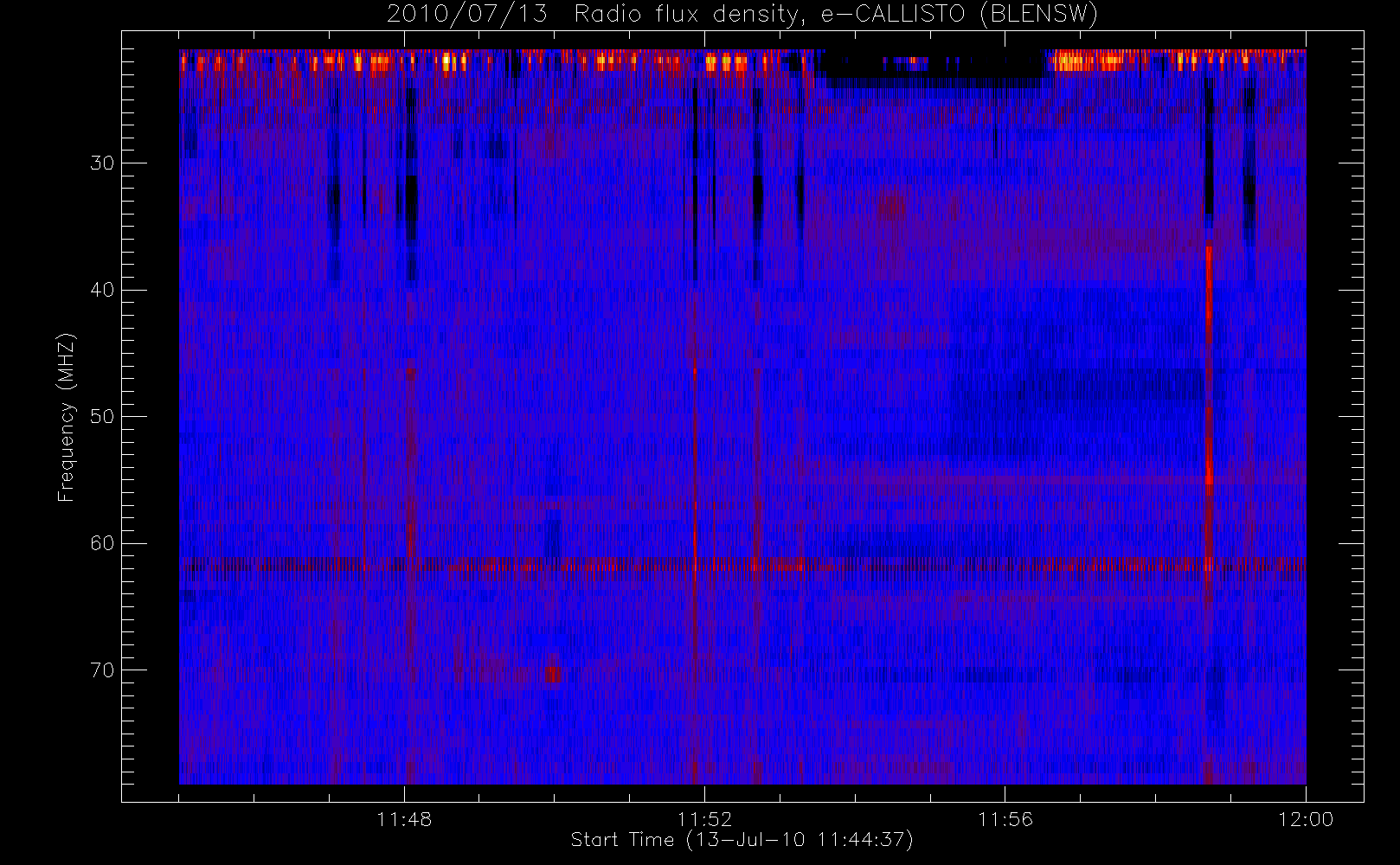Click the 30 MHz frequency tick label

[102, 163]
